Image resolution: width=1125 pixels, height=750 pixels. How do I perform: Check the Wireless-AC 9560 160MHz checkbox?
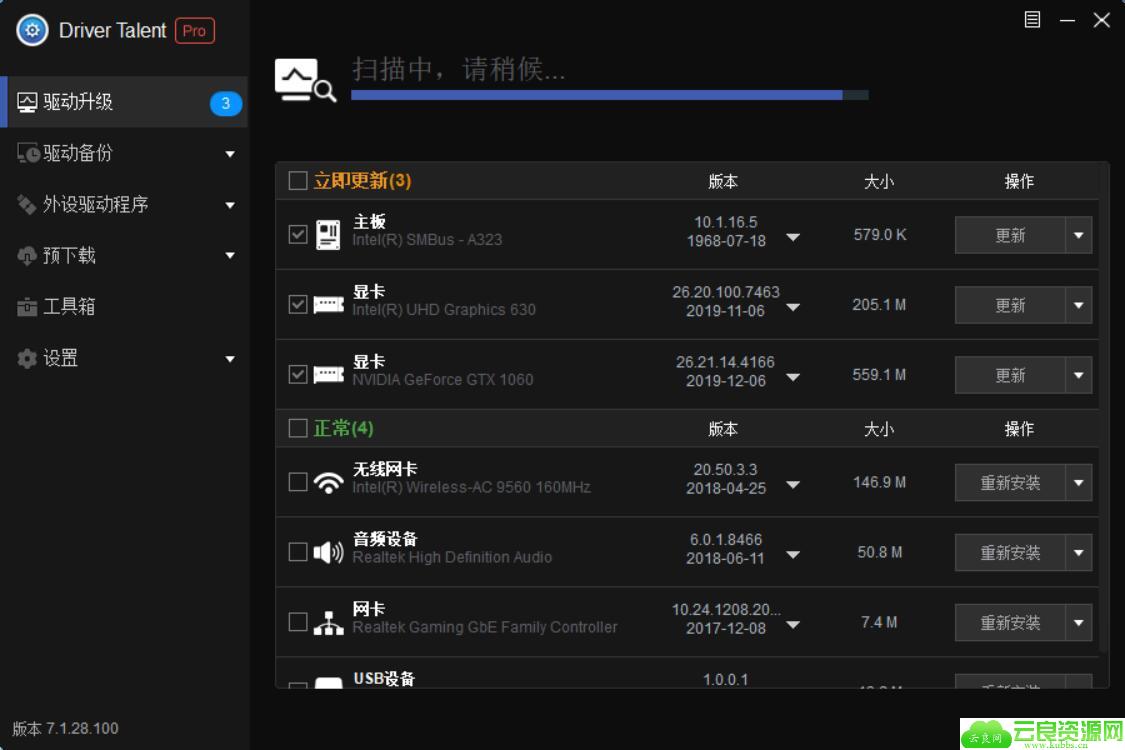pos(298,482)
